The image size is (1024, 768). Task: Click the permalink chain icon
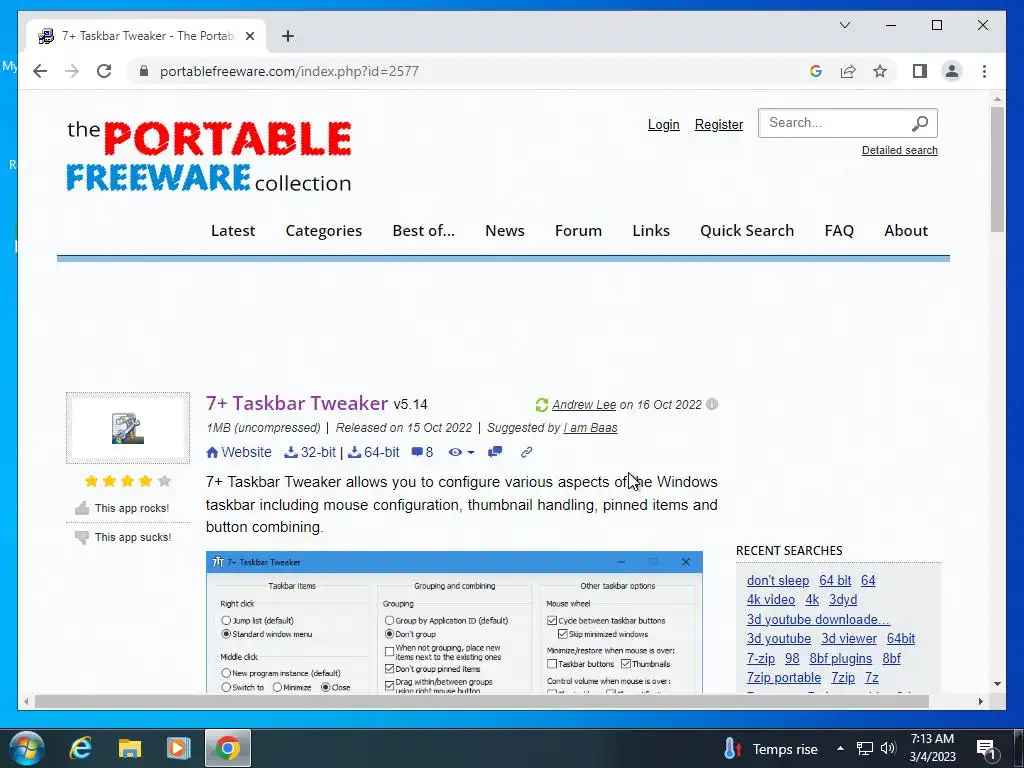point(526,452)
